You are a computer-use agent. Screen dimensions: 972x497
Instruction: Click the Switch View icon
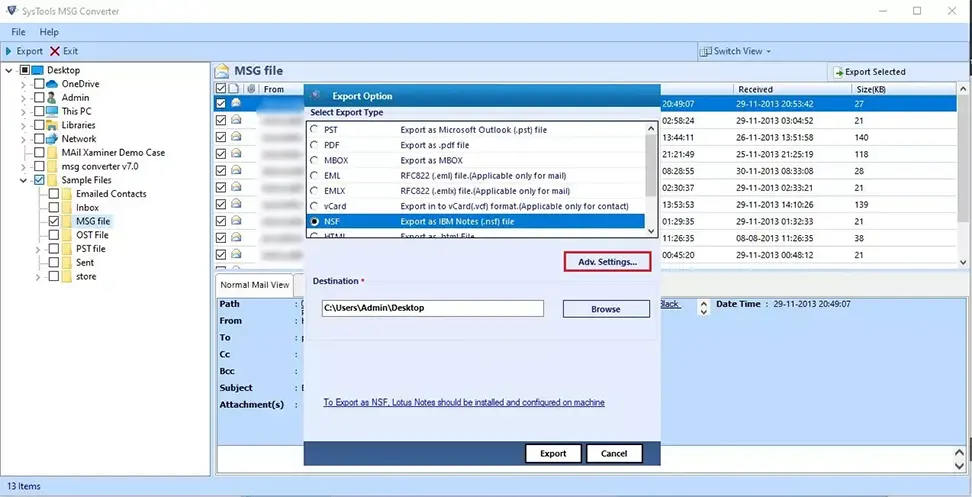pyautogui.click(x=705, y=51)
